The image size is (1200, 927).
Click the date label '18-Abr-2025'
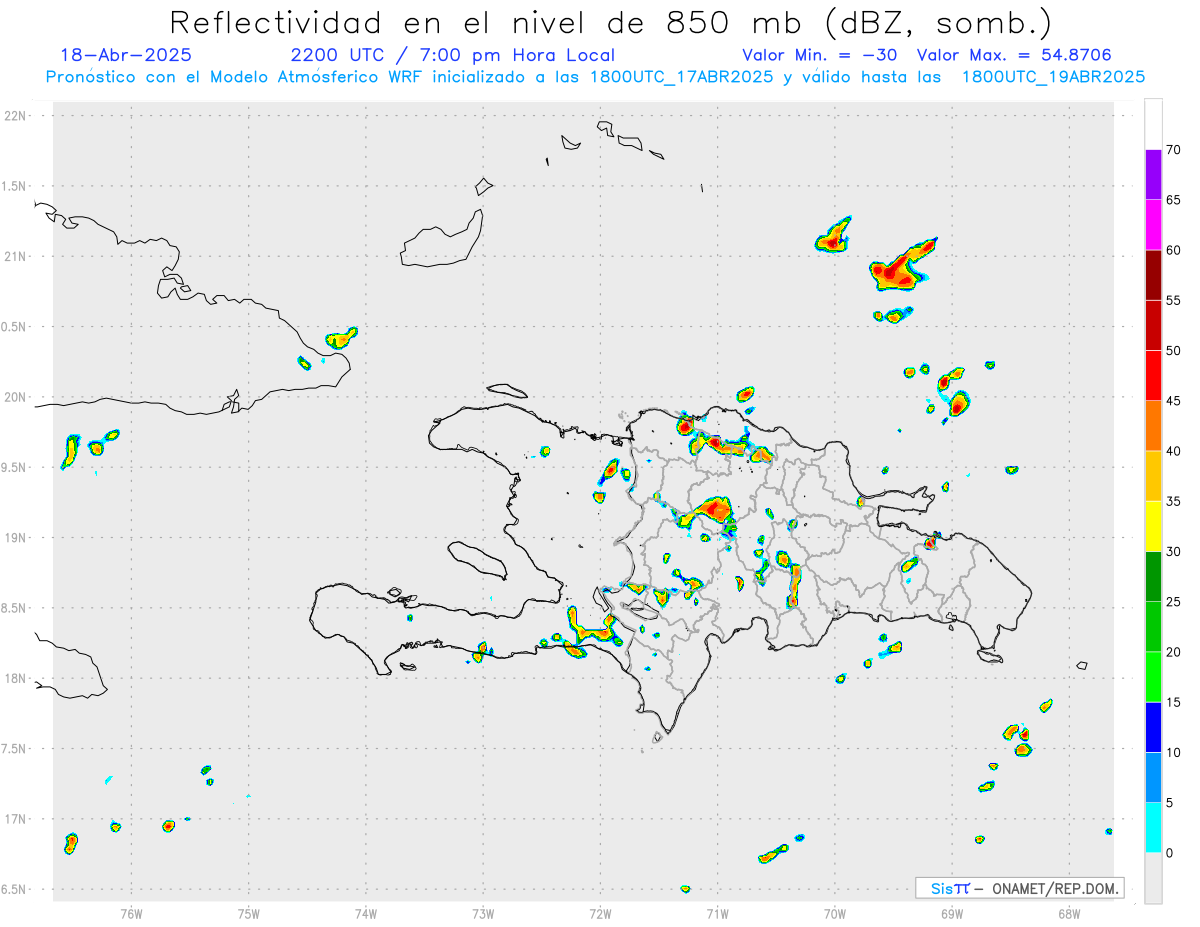[x=126, y=56]
